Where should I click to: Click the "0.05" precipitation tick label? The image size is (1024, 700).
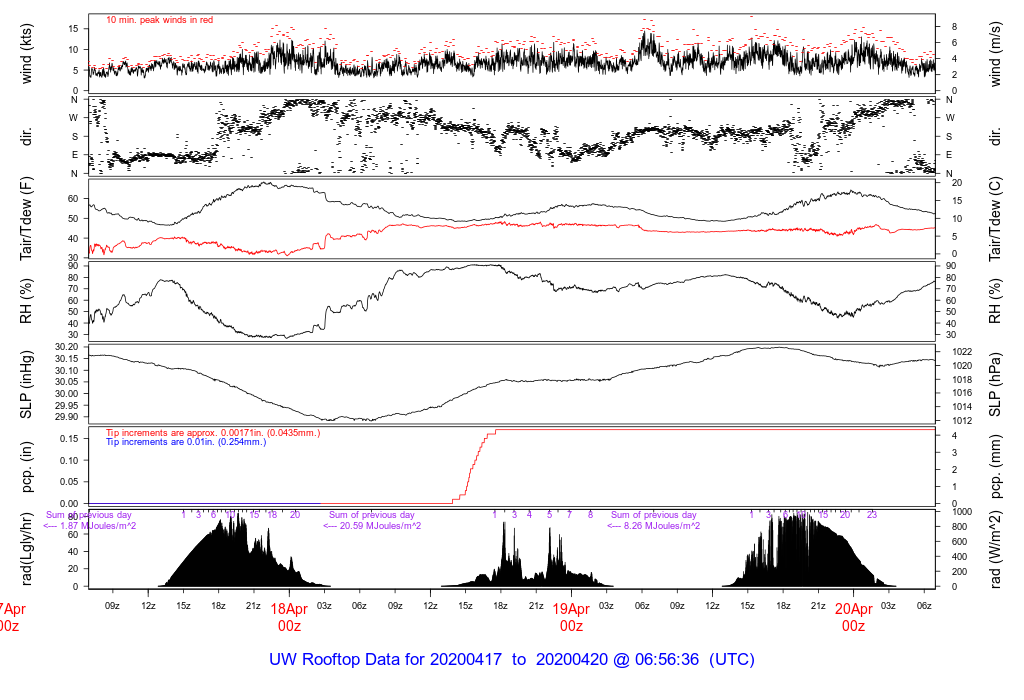point(69,482)
